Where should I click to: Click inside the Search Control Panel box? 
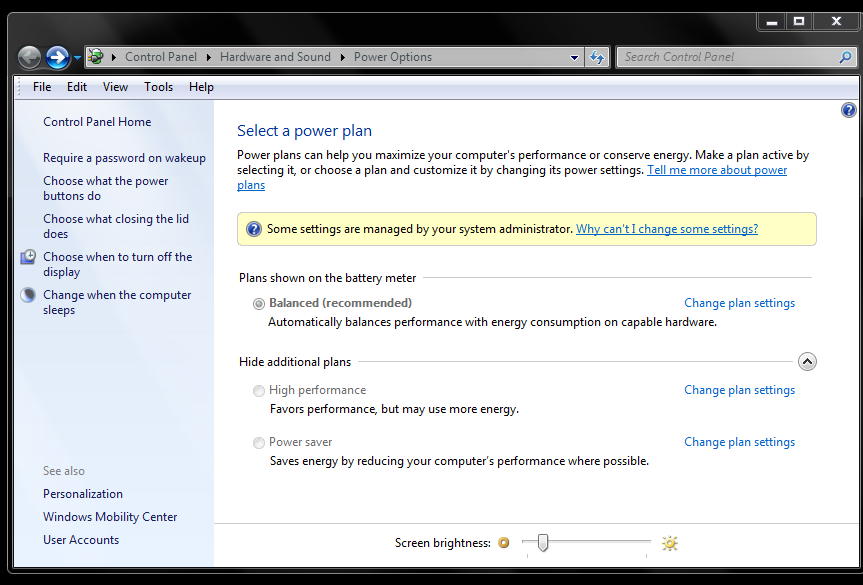[x=730, y=57]
